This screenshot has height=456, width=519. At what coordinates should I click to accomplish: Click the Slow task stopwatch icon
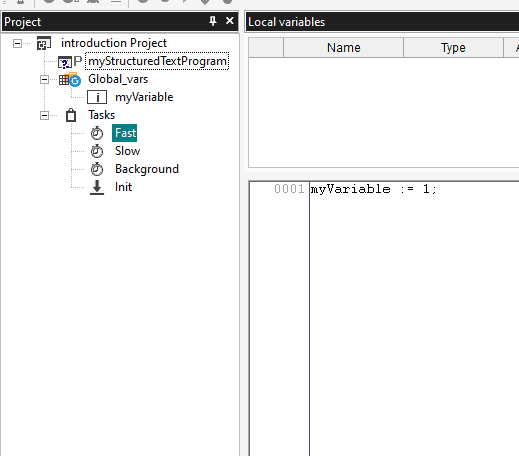pos(97,151)
